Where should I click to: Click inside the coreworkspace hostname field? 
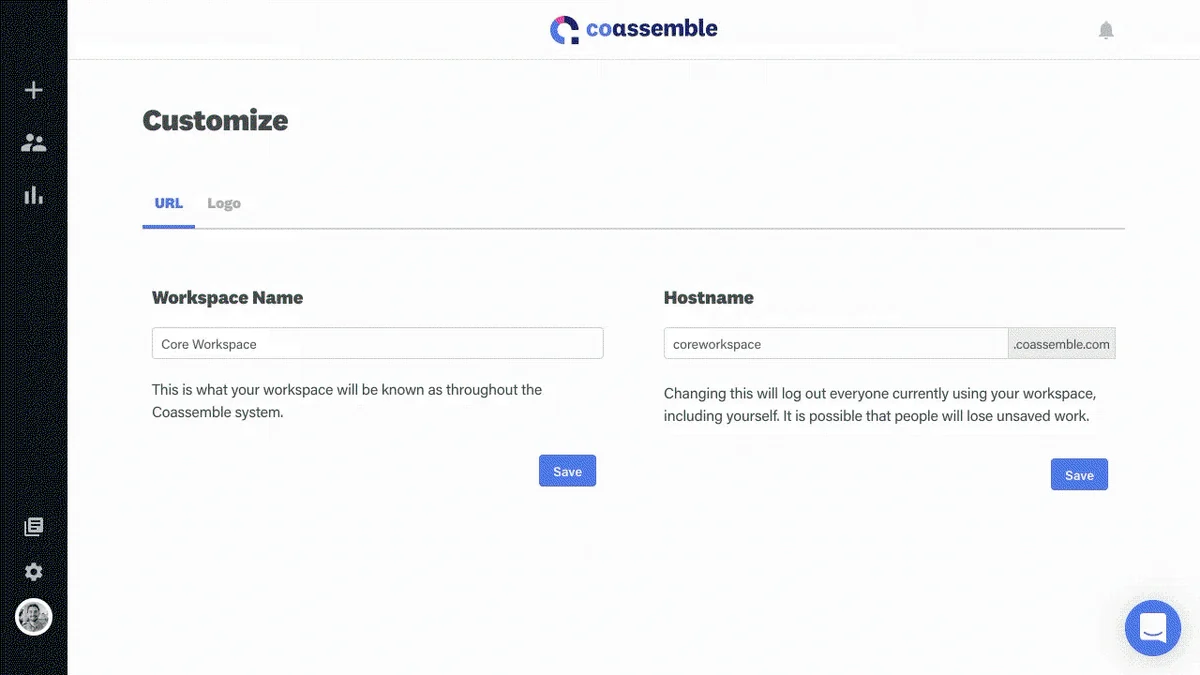tap(835, 343)
